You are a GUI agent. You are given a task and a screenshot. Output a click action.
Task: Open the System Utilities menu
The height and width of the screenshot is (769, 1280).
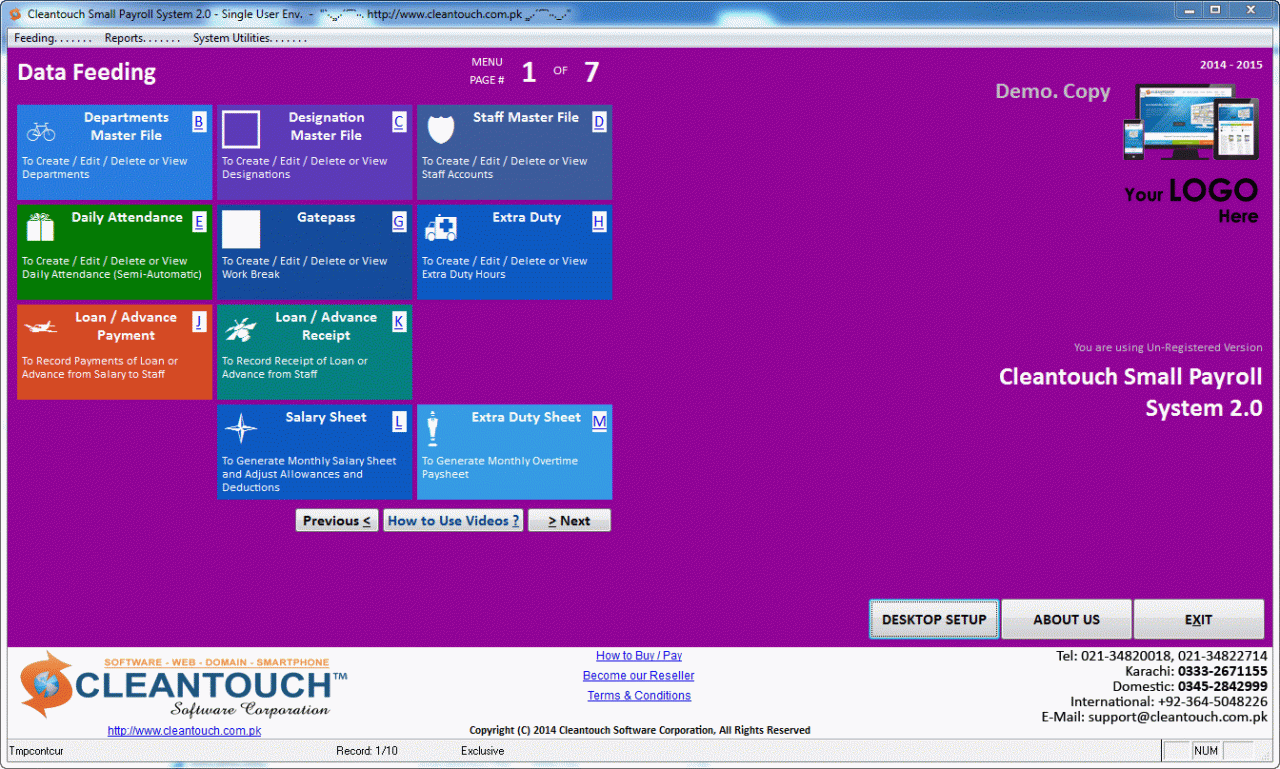(x=250, y=38)
